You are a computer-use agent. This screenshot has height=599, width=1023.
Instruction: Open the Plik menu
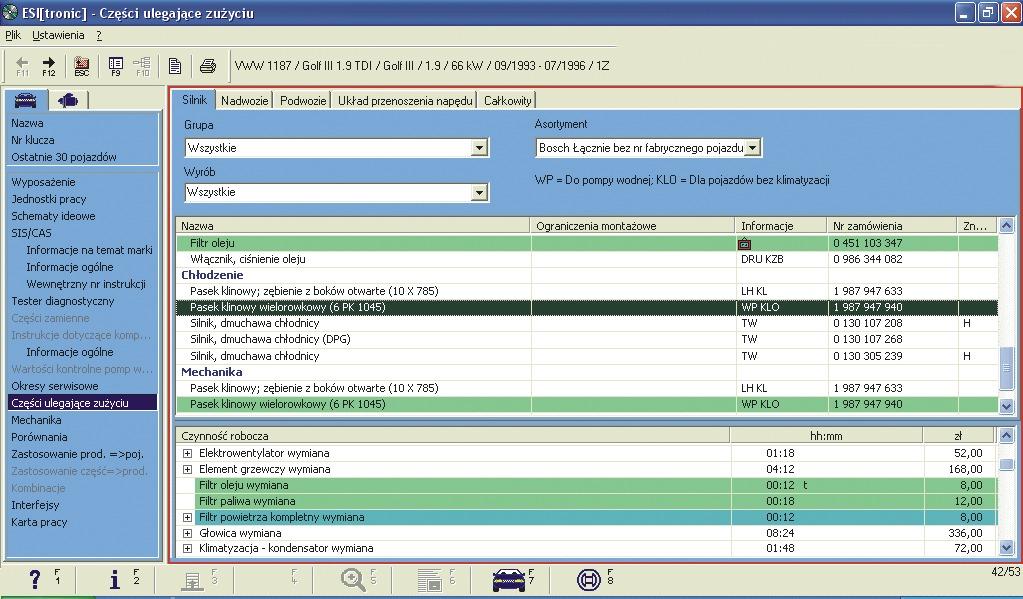click(x=13, y=35)
